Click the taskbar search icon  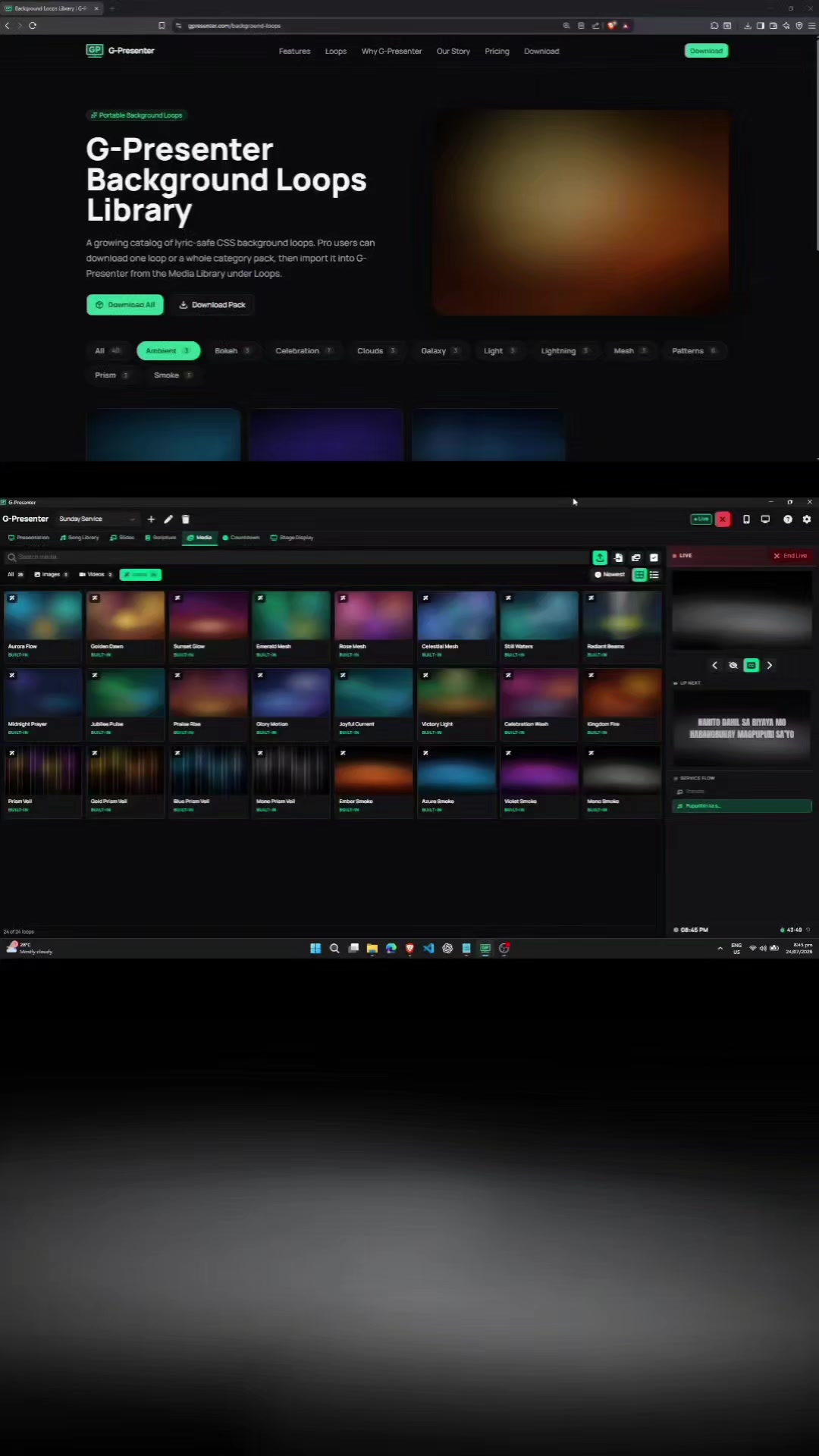click(334, 949)
